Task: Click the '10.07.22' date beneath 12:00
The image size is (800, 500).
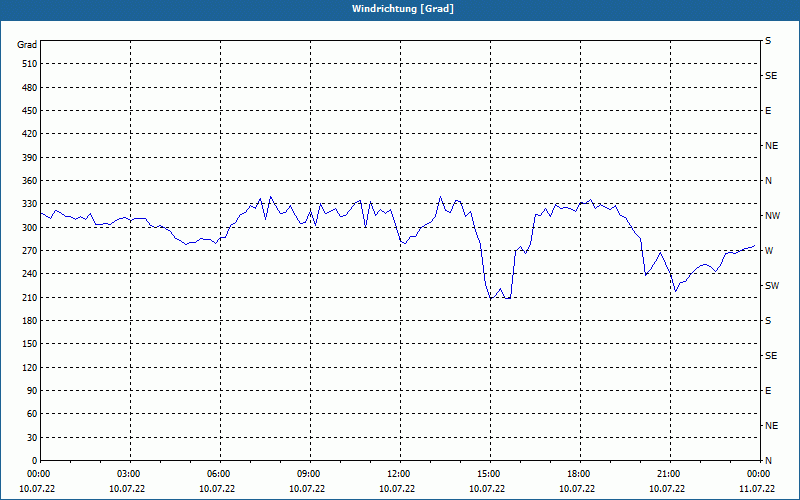Action: [x=397, y=489]
